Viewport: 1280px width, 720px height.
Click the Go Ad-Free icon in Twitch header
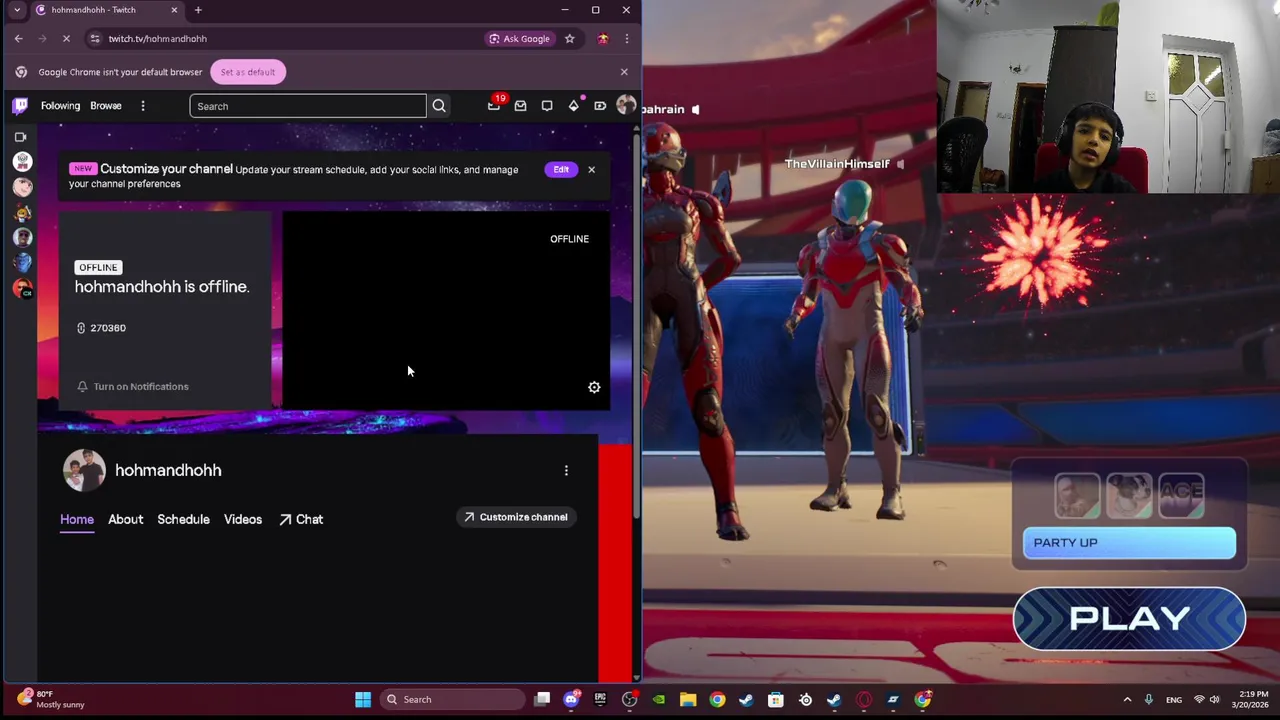pyautogui.click(x=600, y=106)
